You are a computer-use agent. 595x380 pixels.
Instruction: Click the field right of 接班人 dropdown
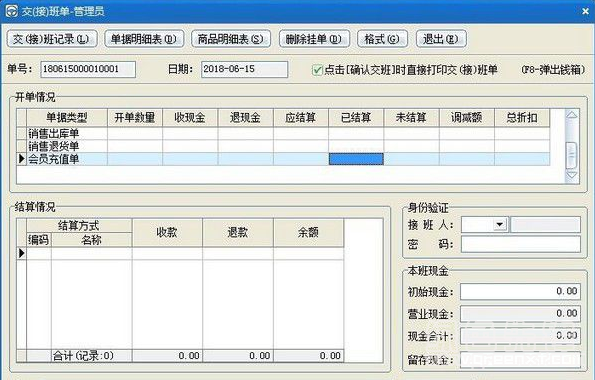546,224
